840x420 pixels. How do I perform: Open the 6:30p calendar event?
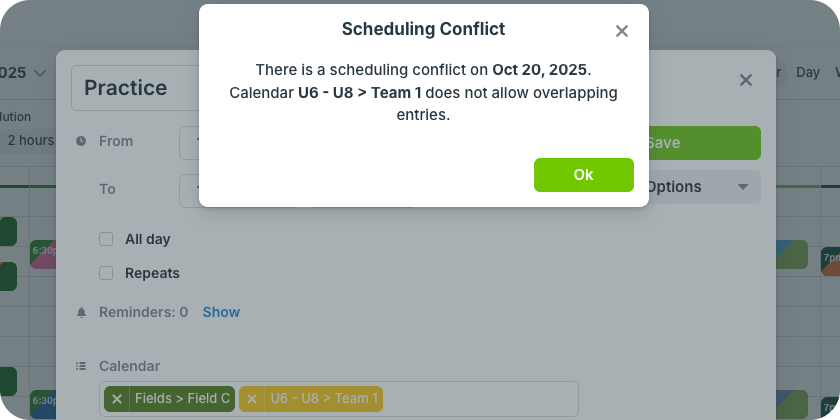pos(43,250)
